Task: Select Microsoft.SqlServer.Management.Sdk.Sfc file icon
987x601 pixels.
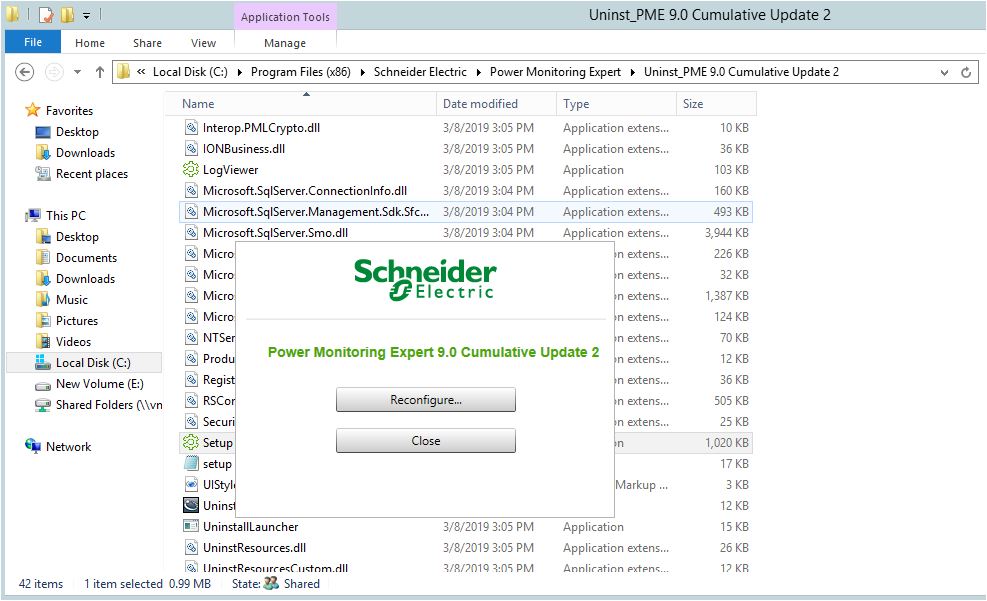Action: 191,211
